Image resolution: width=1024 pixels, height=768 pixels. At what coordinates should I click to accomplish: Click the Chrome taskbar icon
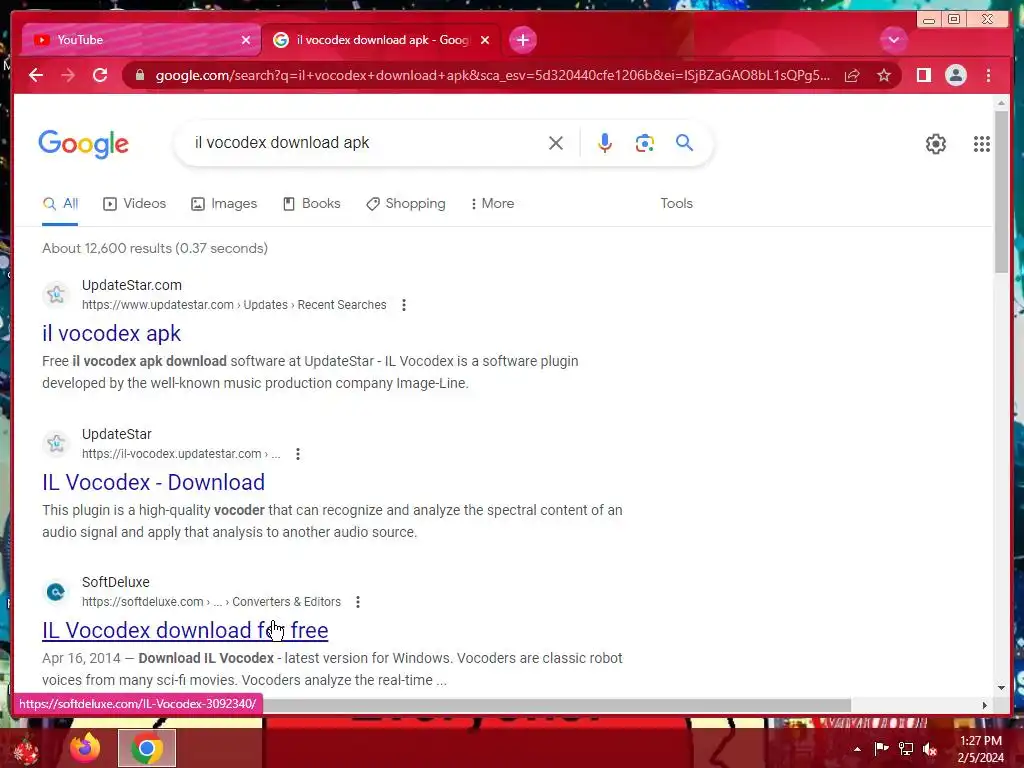147,748
